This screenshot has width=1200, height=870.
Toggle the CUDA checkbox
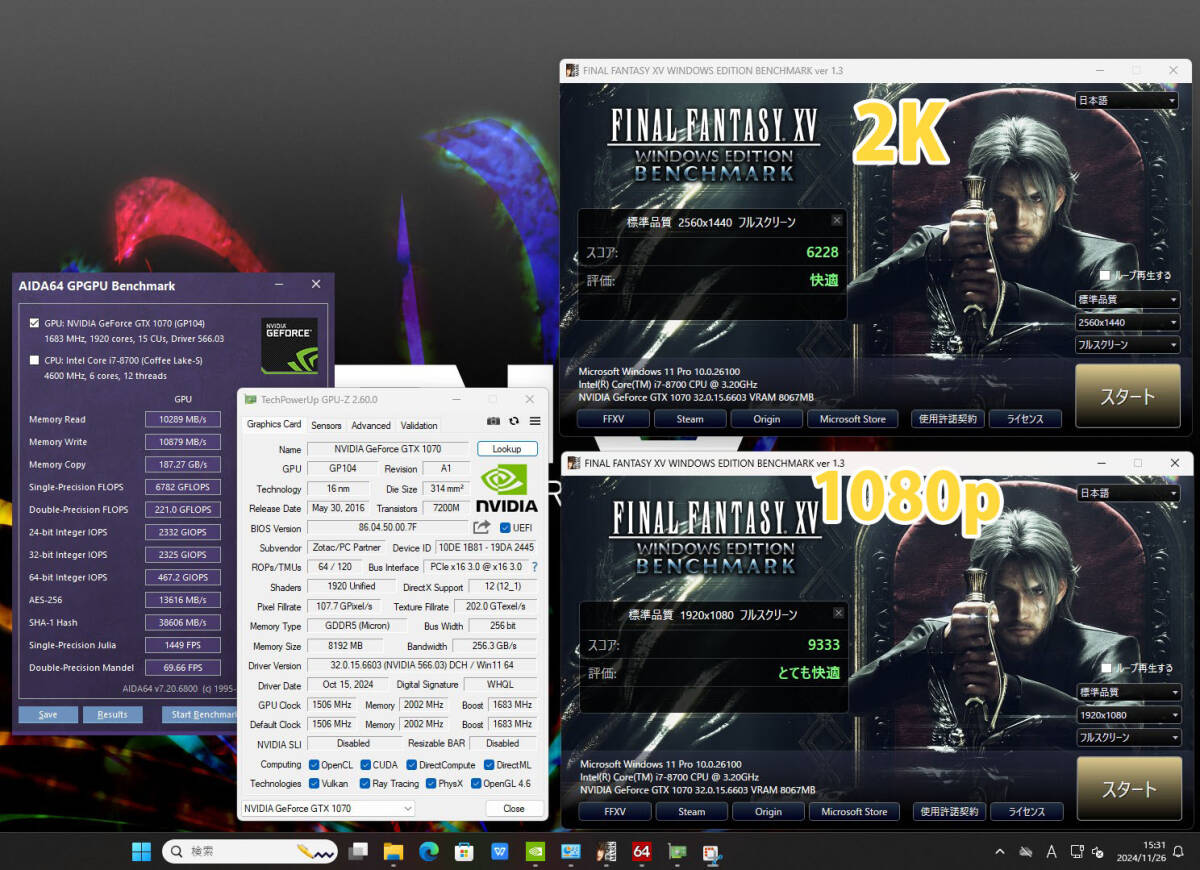365,765
